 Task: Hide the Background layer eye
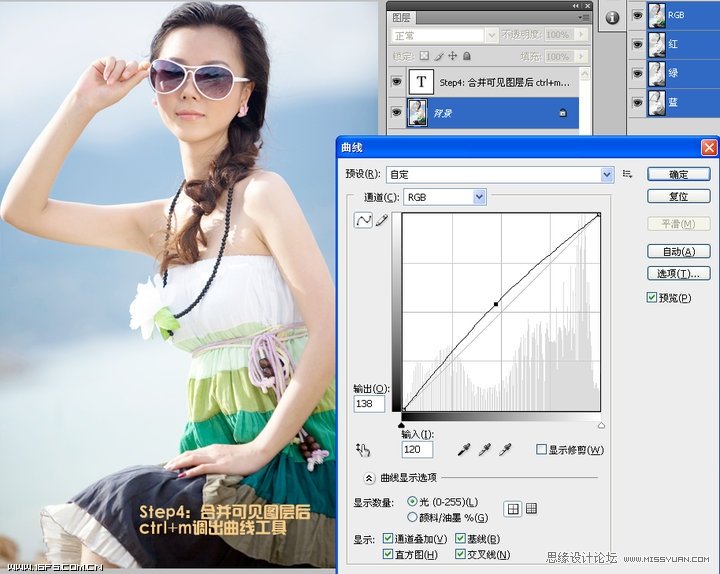(x=396, y=113)
